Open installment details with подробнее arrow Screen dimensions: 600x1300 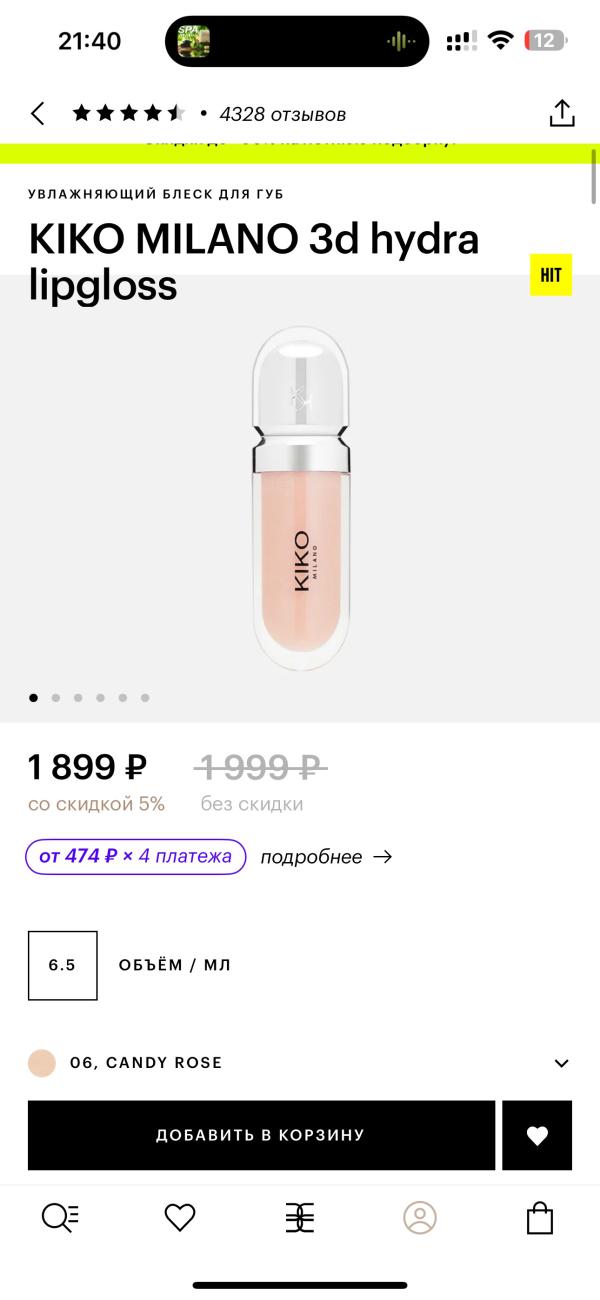coord(326,857)
